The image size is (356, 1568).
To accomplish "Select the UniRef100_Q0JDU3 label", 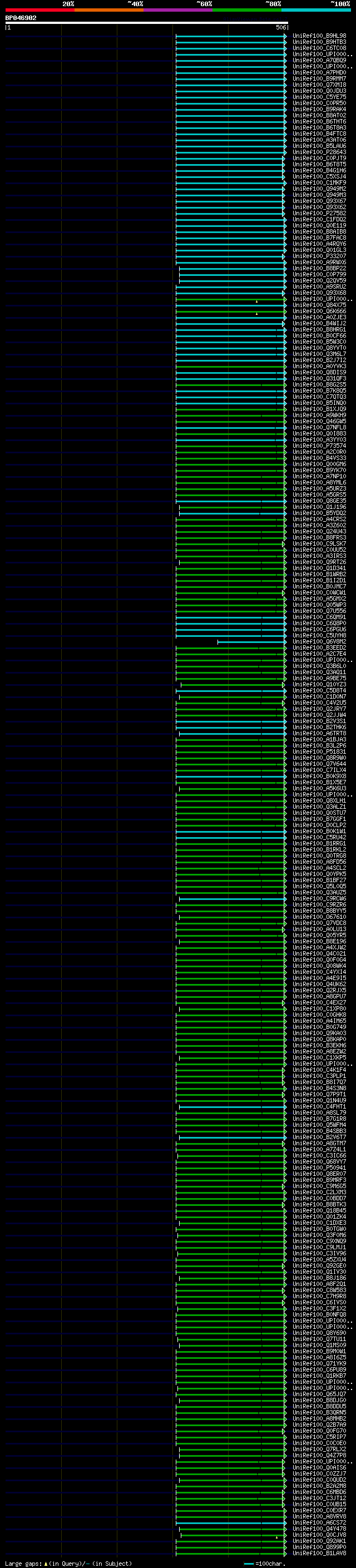I will [x=319, y=91].
